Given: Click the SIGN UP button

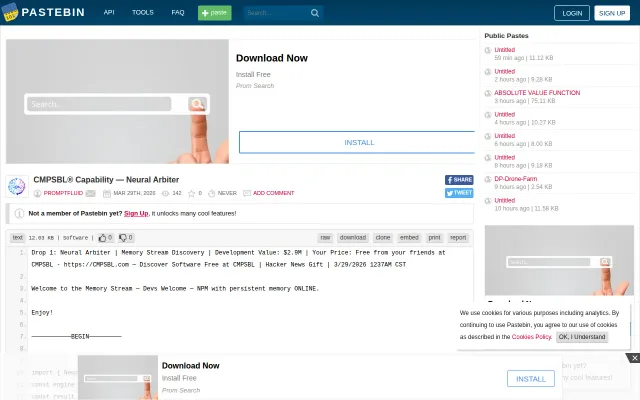Looking at the screenshot, I should point(612,13).
